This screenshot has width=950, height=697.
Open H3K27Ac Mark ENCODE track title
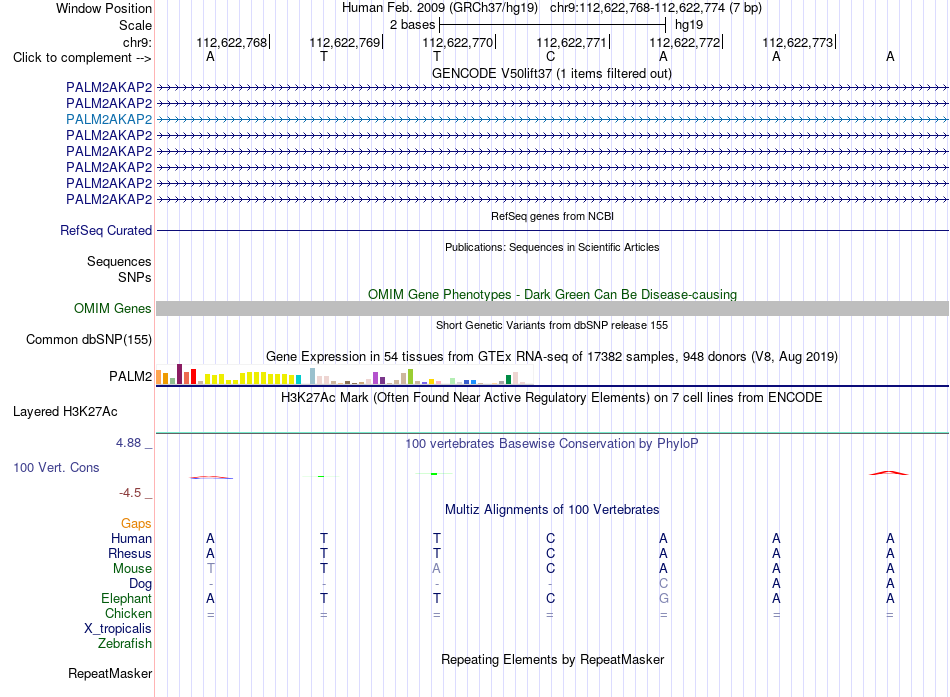[552, 398]
